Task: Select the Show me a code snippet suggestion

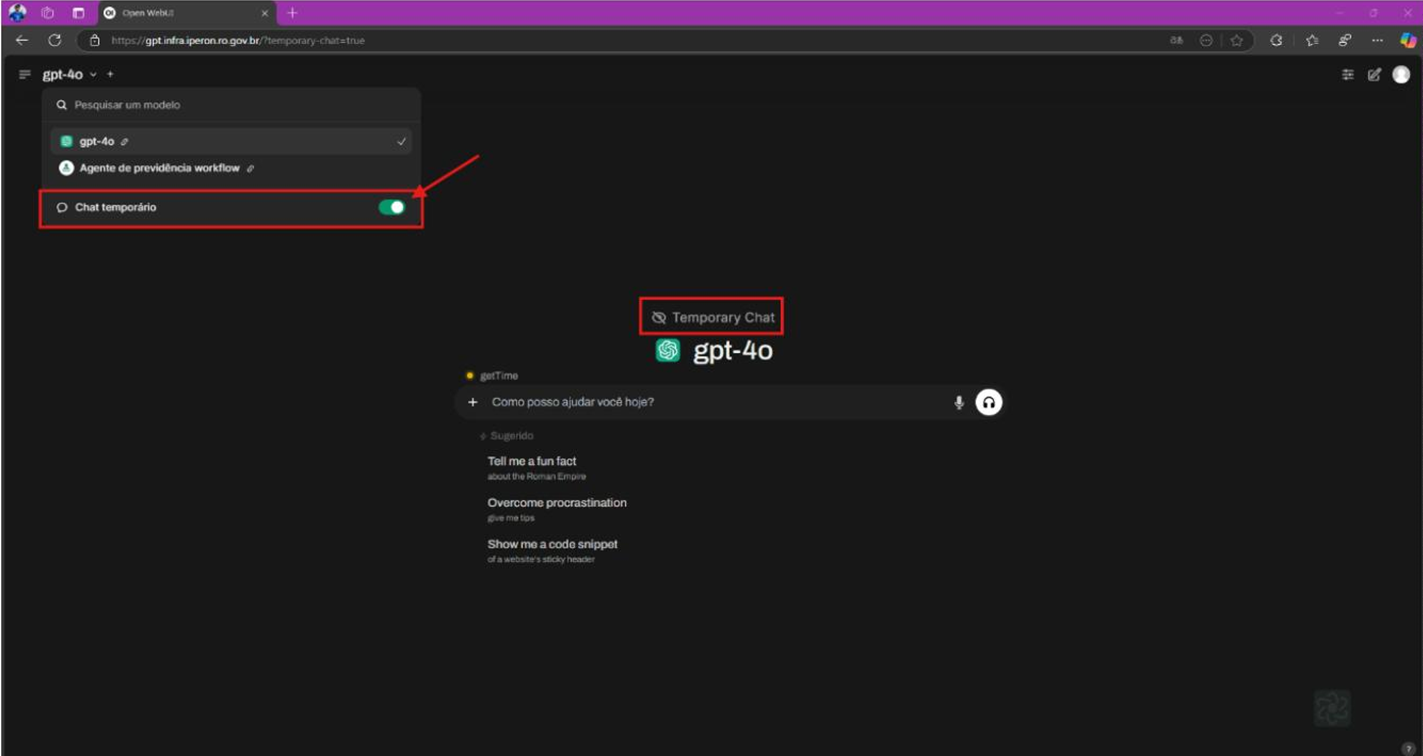Action: (552, 551)
